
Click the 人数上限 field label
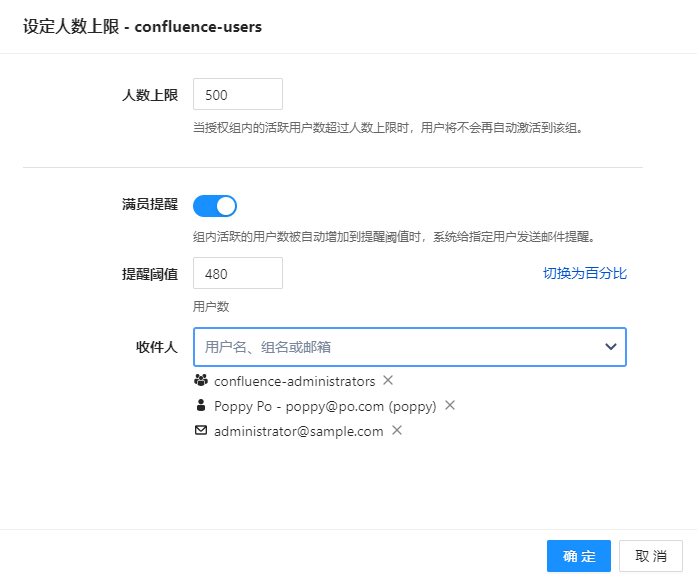(x=149, y=95)
